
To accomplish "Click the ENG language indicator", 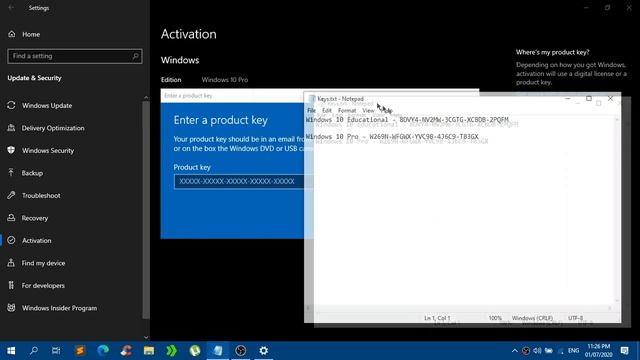I will pos(573,351).
